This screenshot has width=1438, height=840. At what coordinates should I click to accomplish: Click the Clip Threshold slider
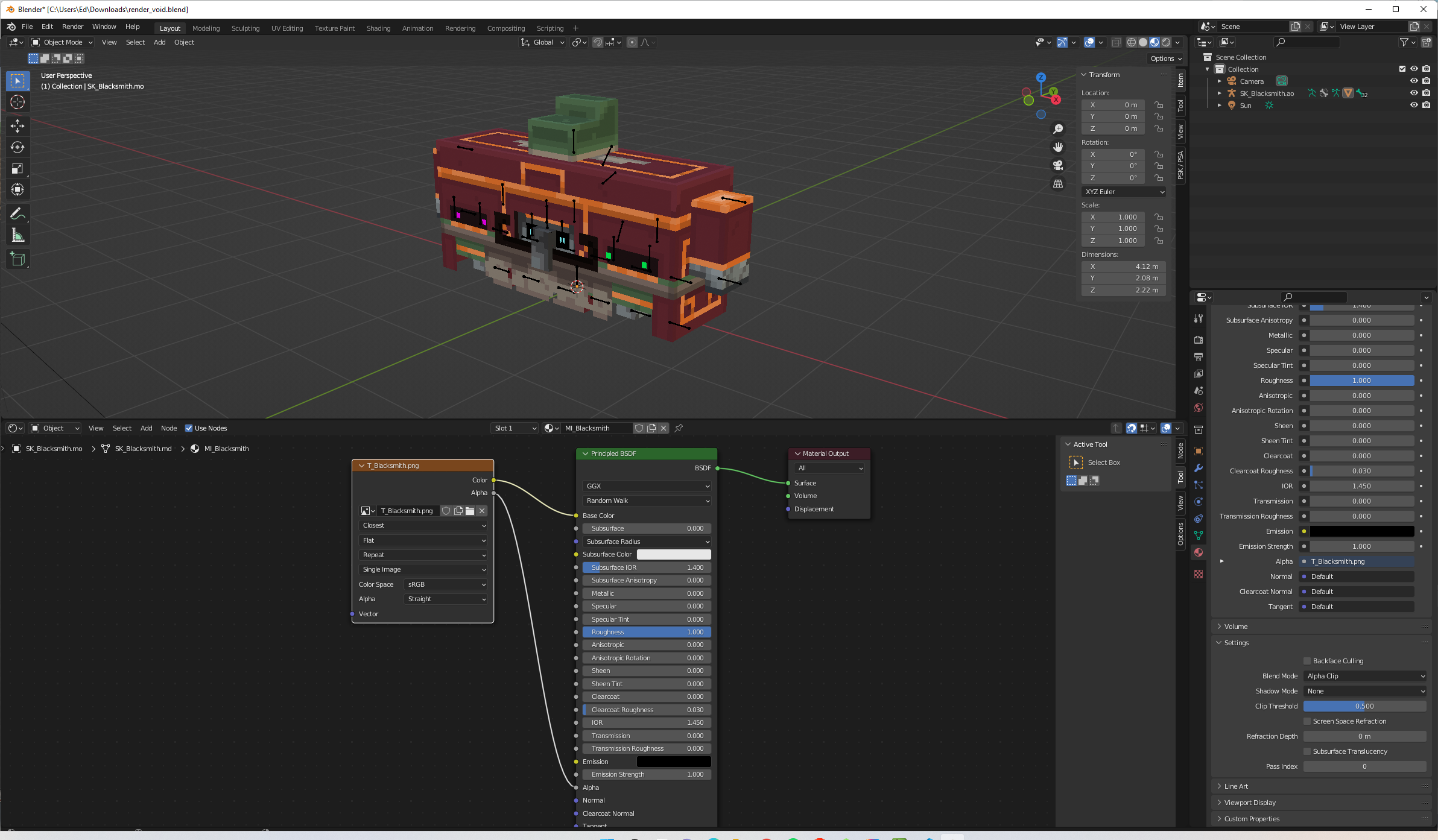[1364, 706]
